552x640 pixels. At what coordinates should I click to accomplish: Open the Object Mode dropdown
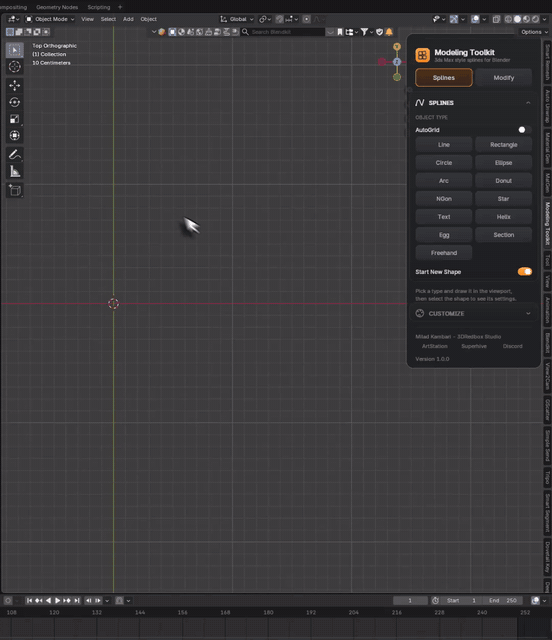[x=50, y=19]
